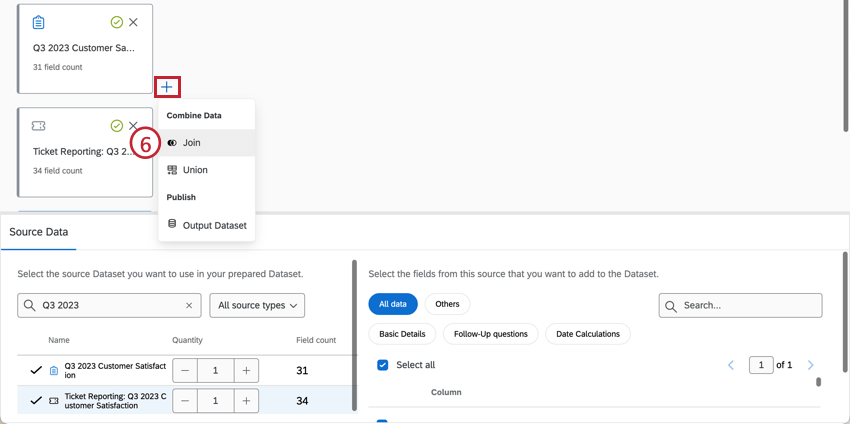Toggle checkmark for Ticket Reporting row

coord(36,401)
